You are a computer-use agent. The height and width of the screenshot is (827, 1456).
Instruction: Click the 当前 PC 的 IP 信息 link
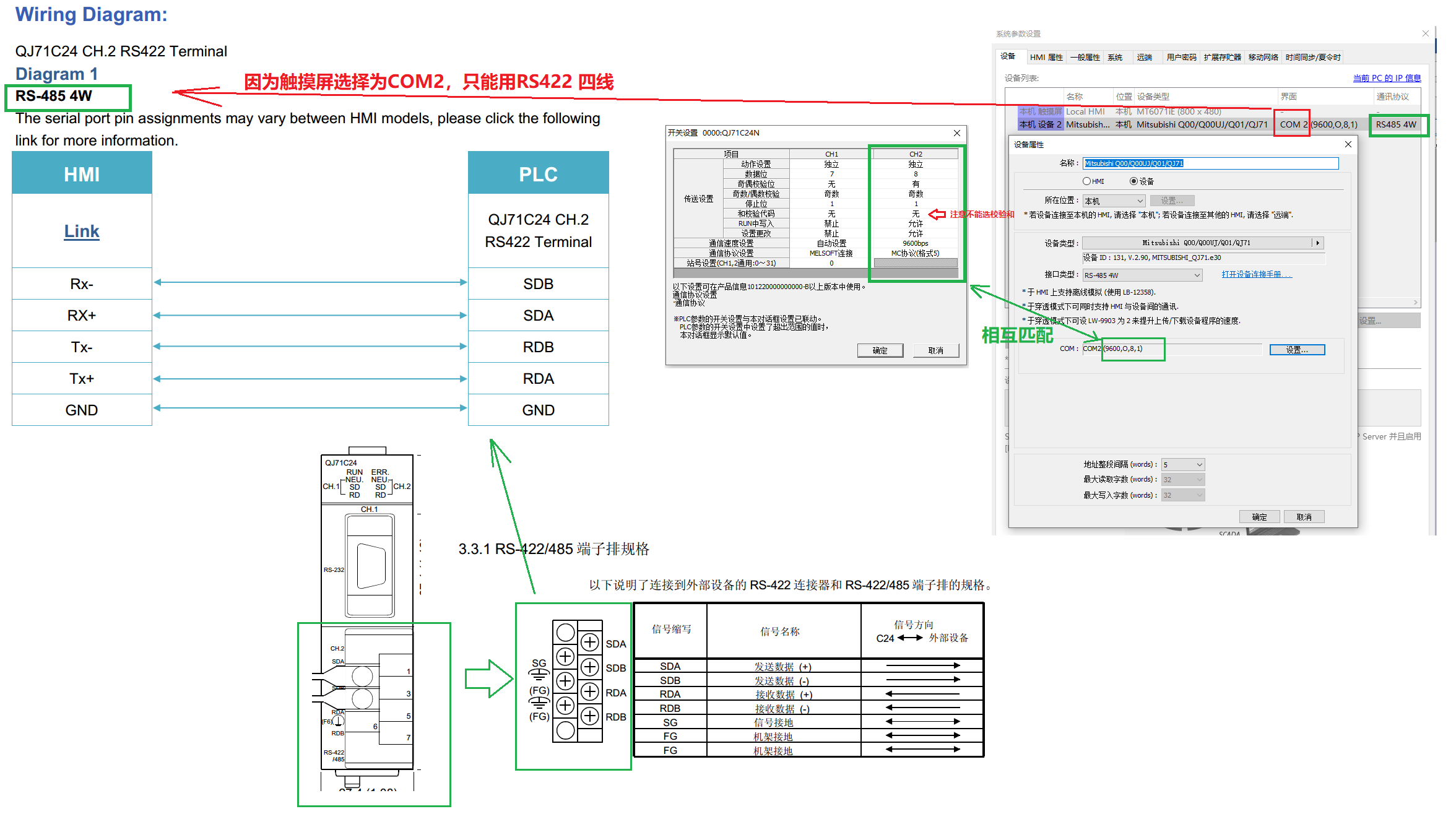tap(1387, 78)
